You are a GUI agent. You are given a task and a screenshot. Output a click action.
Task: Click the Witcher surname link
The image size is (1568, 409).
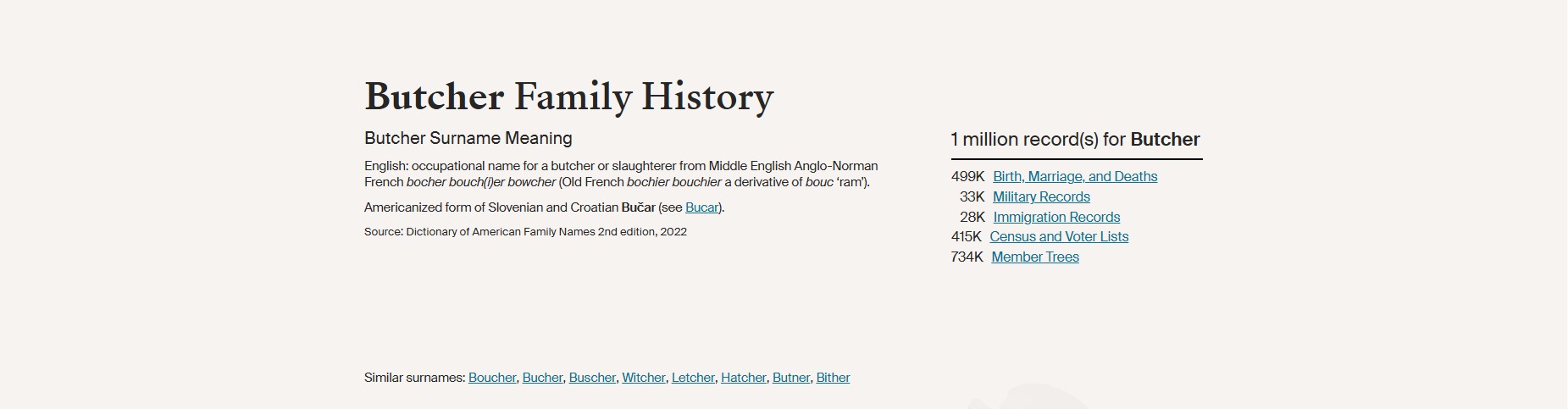(644, 378)
